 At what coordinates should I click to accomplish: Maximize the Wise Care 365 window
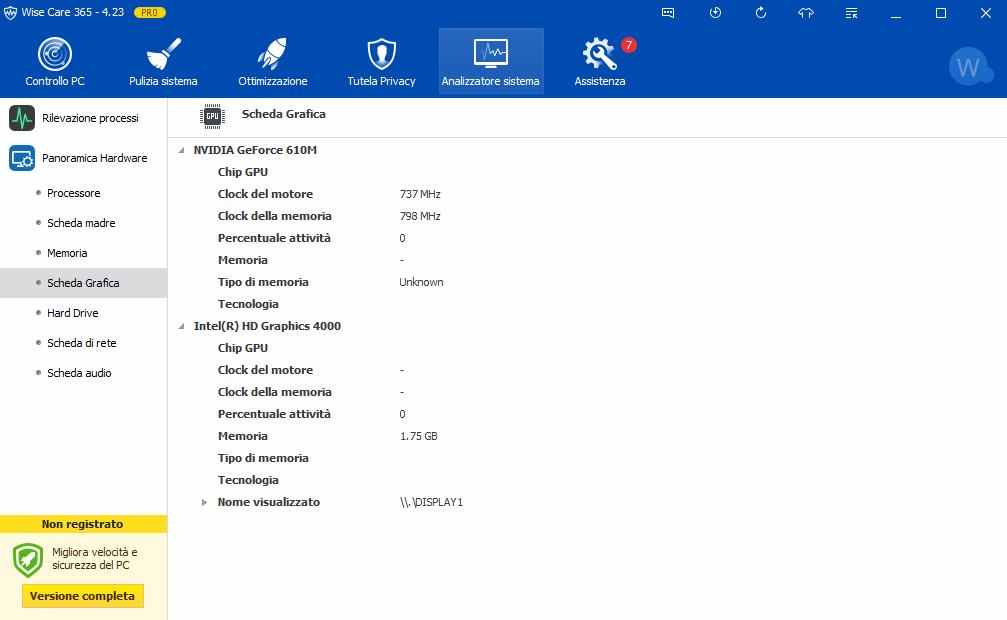(x=941, y=13)
